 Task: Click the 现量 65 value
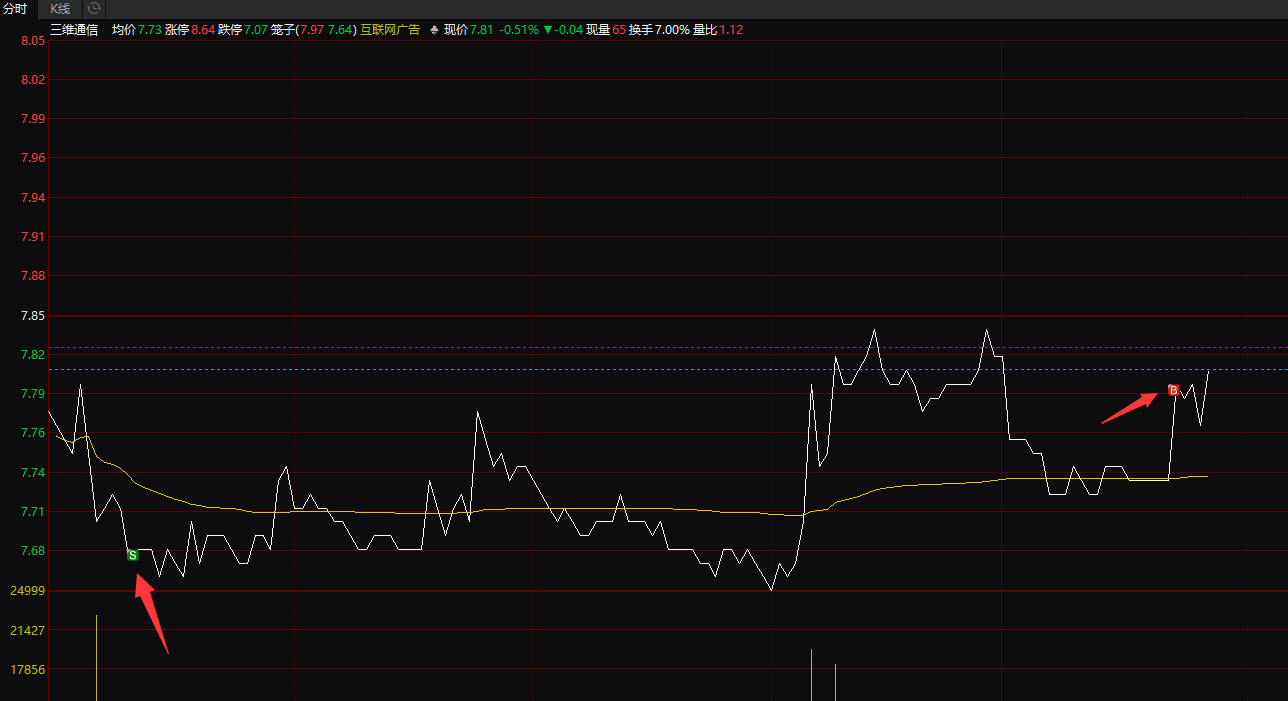coord(619,30)
